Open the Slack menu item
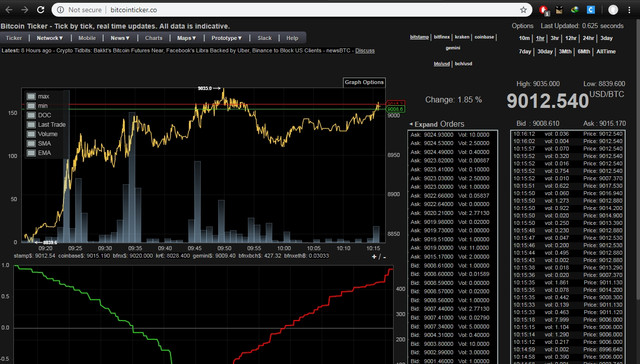This screenshot has width=640, height=364. coord(264,38)
